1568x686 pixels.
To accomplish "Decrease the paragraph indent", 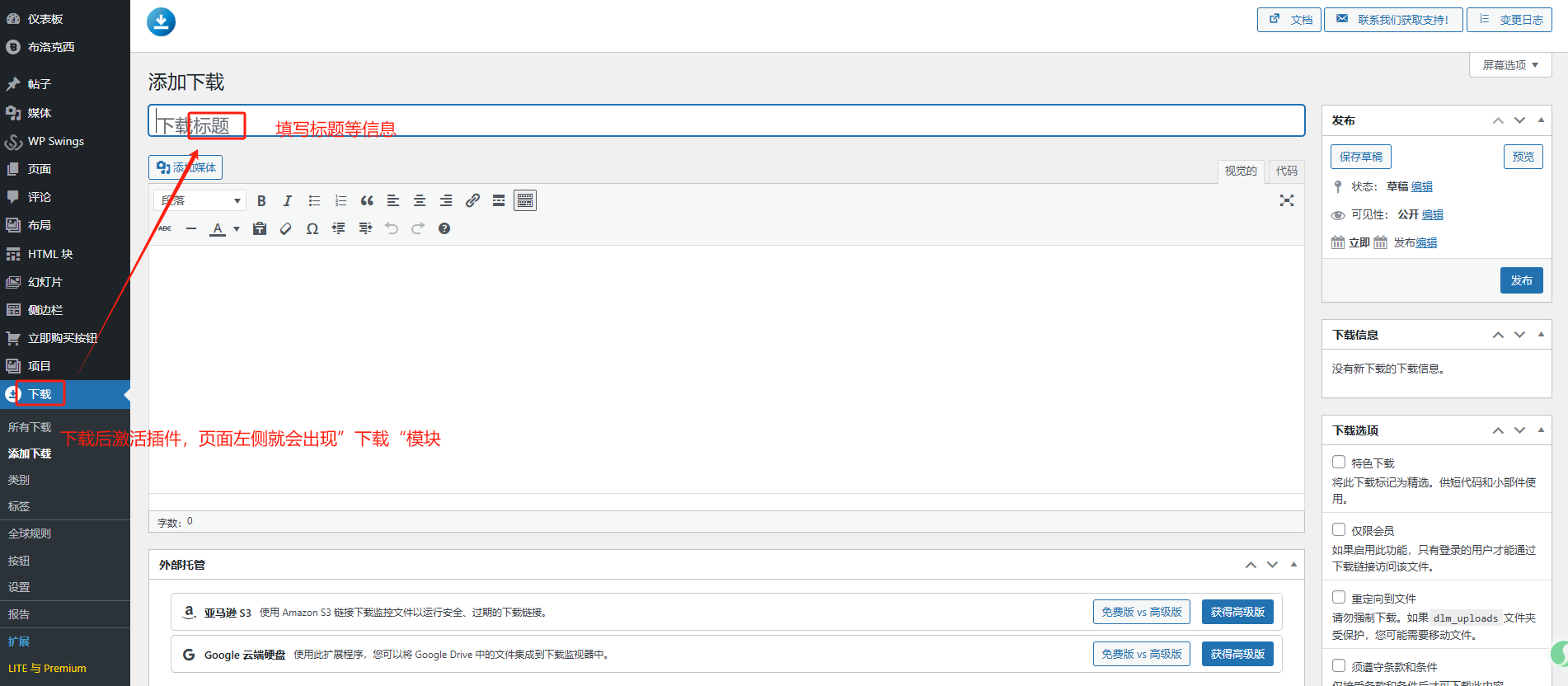I will pos(339,228).
